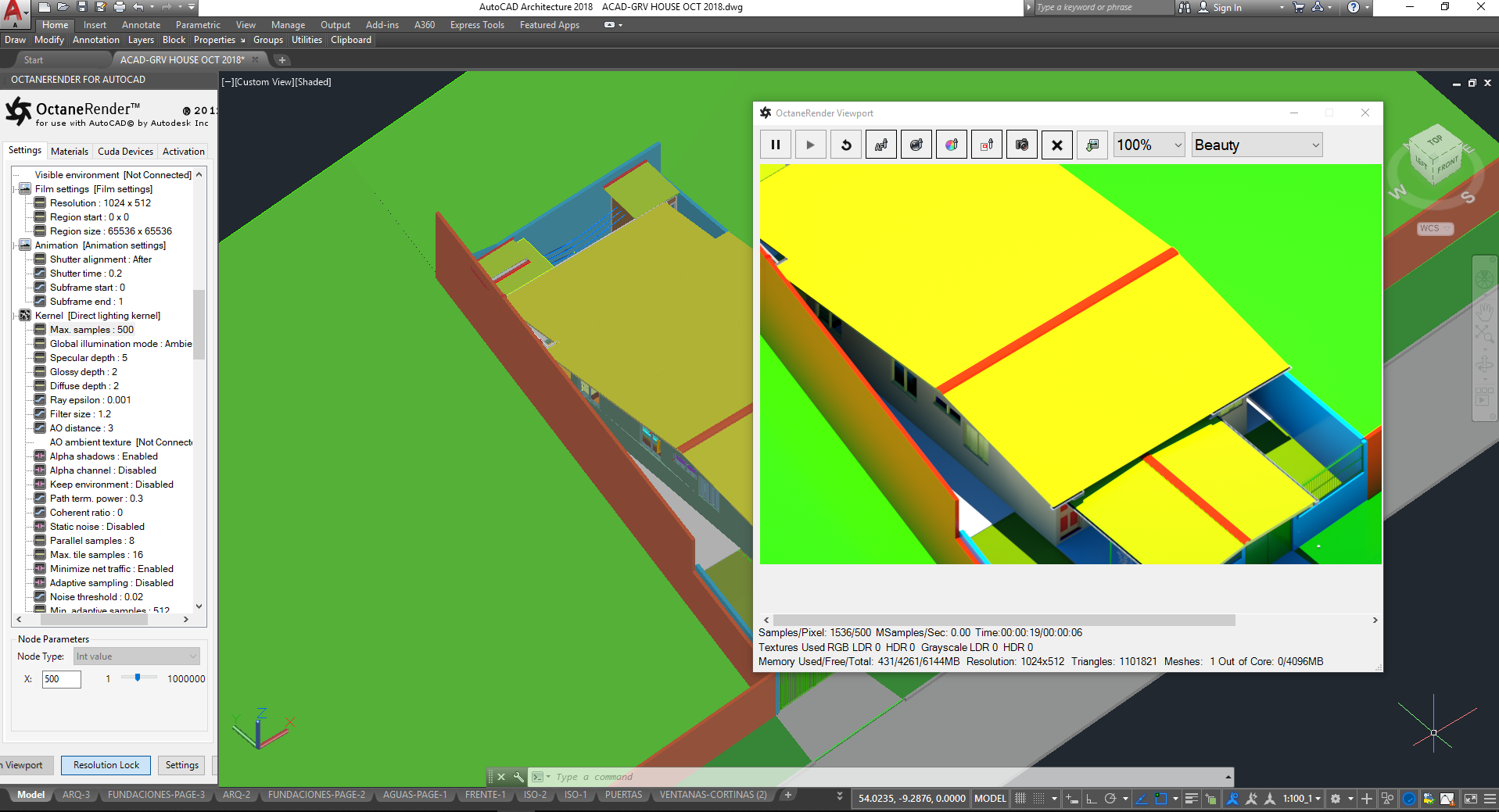Select the material picker sphere icon
The image size is (1499, 812).
916,145
